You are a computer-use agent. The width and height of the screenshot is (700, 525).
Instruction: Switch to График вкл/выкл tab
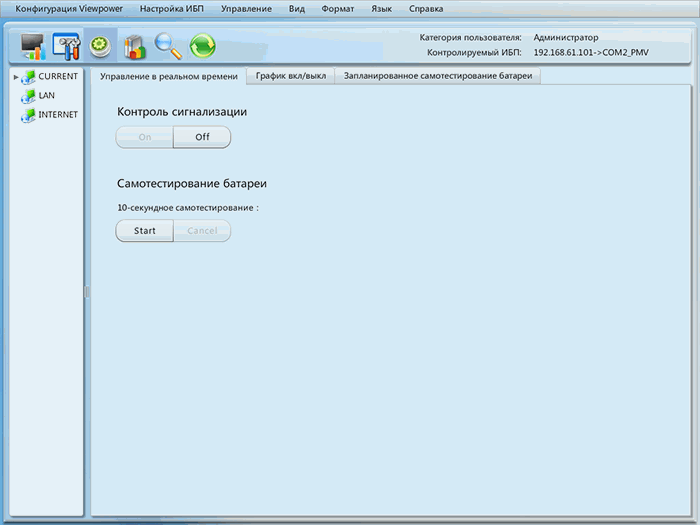click(x=291, y=76)
